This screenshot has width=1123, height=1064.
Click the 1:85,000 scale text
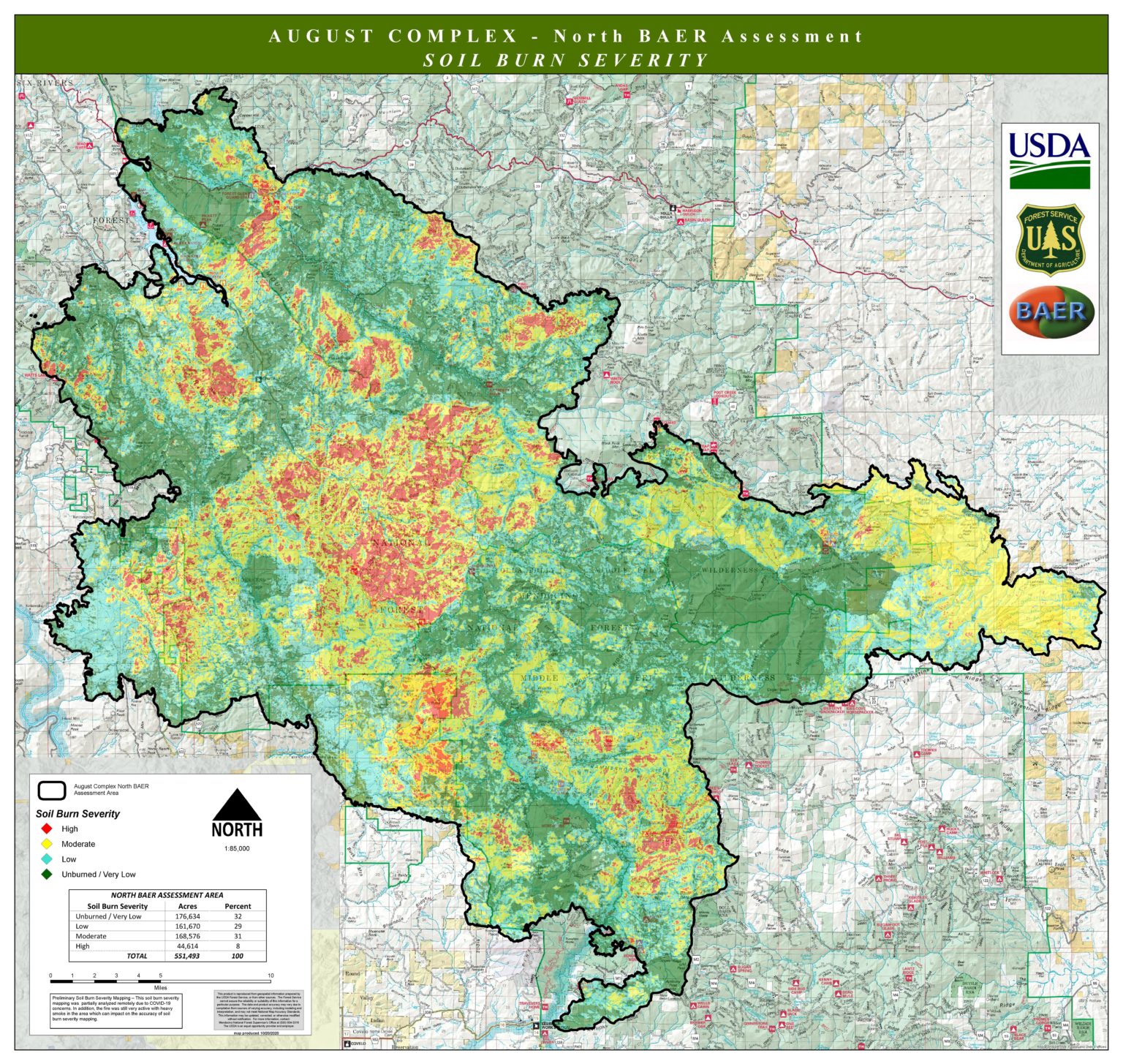tap(237, 848)
